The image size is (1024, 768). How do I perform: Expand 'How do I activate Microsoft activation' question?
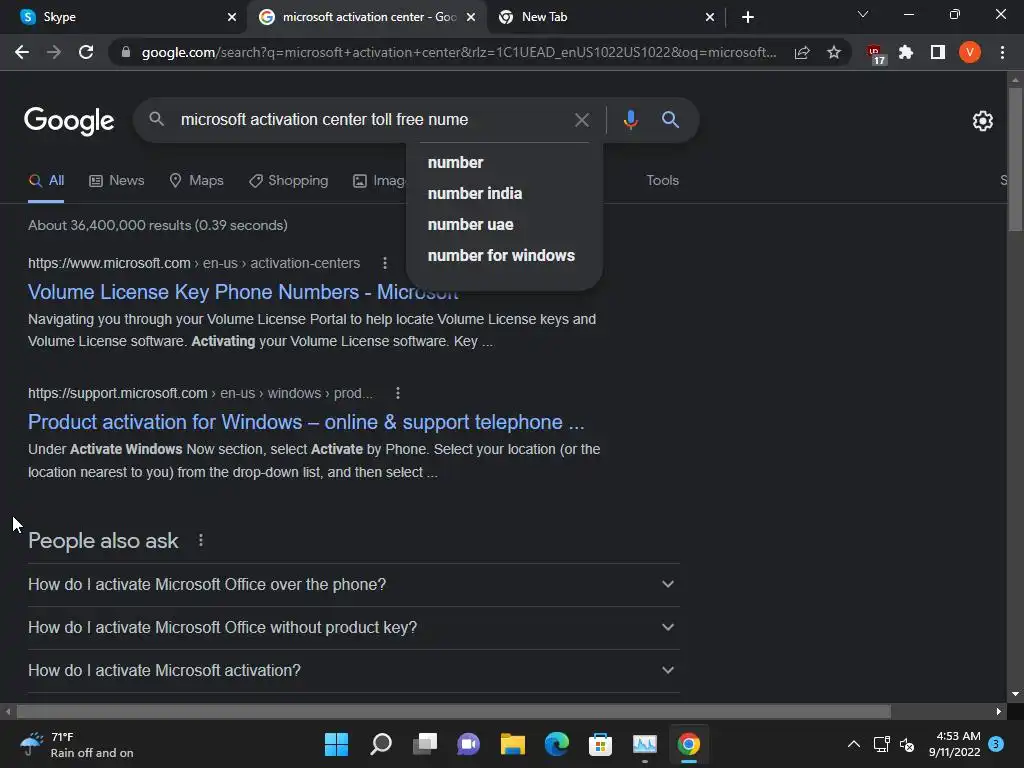click(353, 671)
